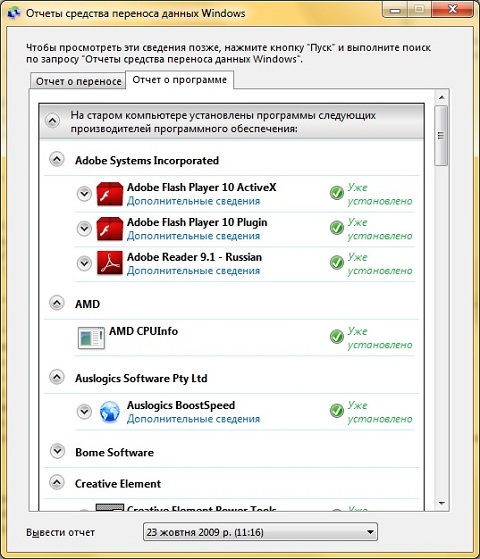Click the Windows Easy Transfer title bar icon

pyautogui.click(x=14, y=13)
